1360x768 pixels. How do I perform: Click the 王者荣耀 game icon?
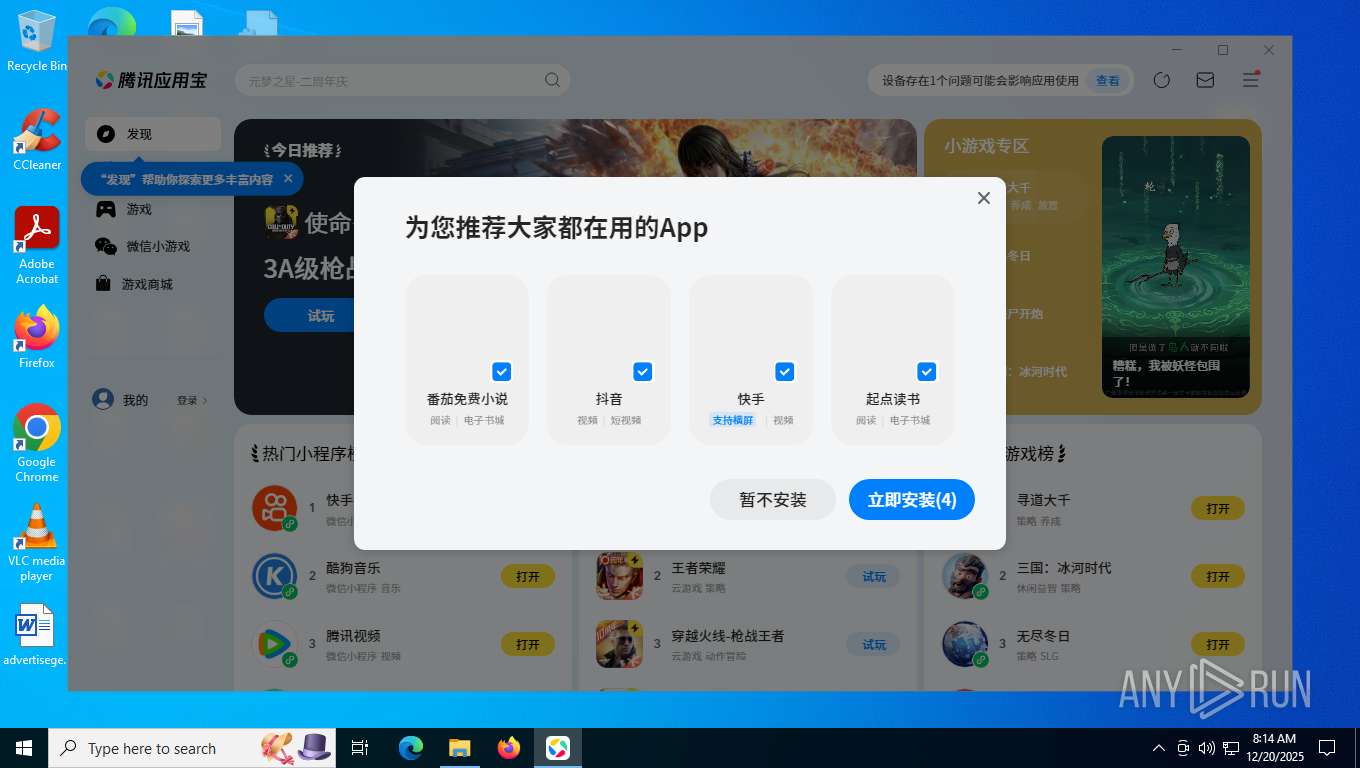(620, 576)
